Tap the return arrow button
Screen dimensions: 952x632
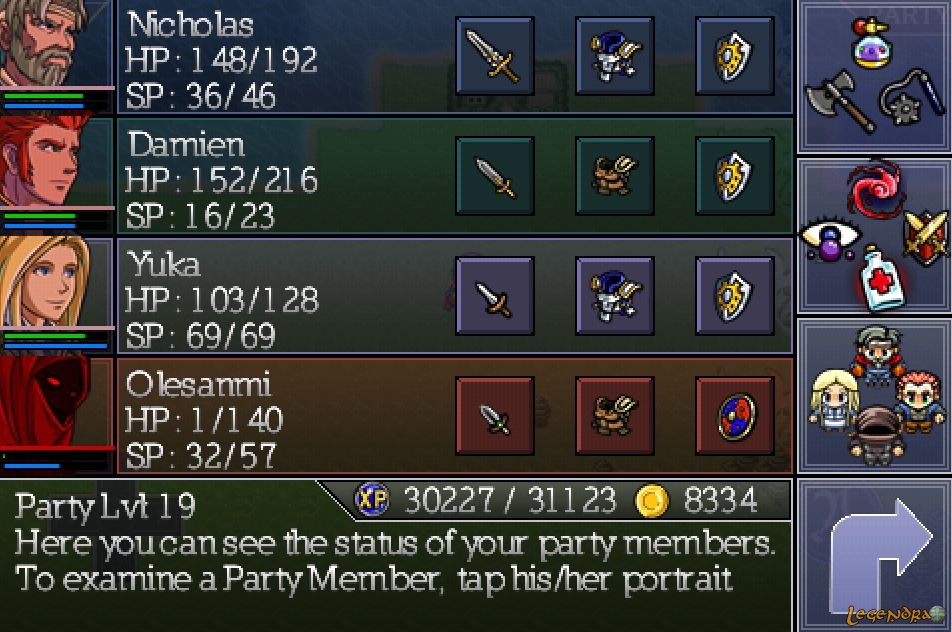pos(874,555)
